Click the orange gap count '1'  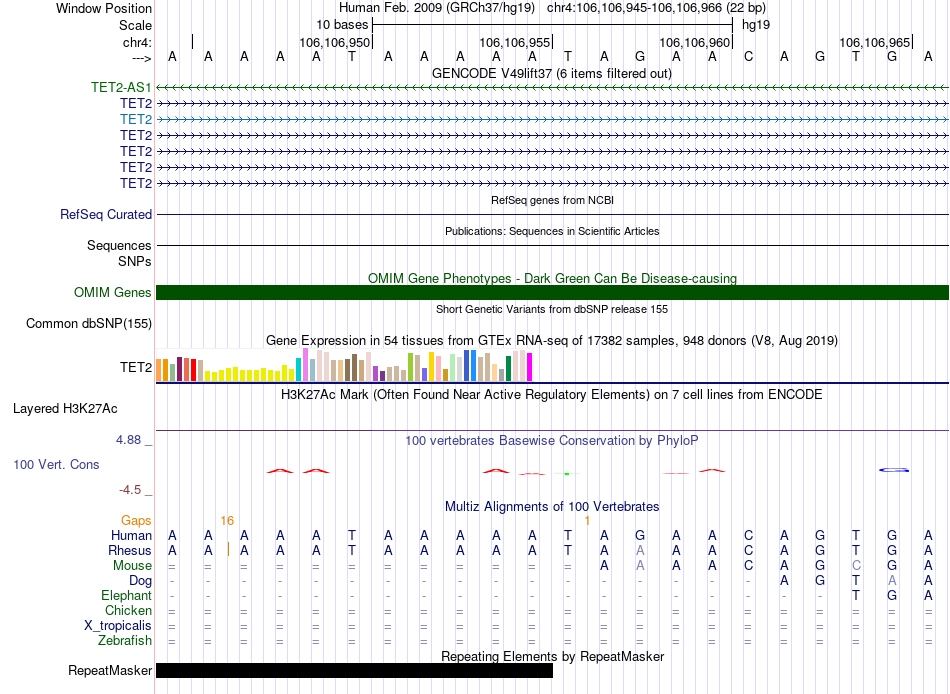[587, 521]
